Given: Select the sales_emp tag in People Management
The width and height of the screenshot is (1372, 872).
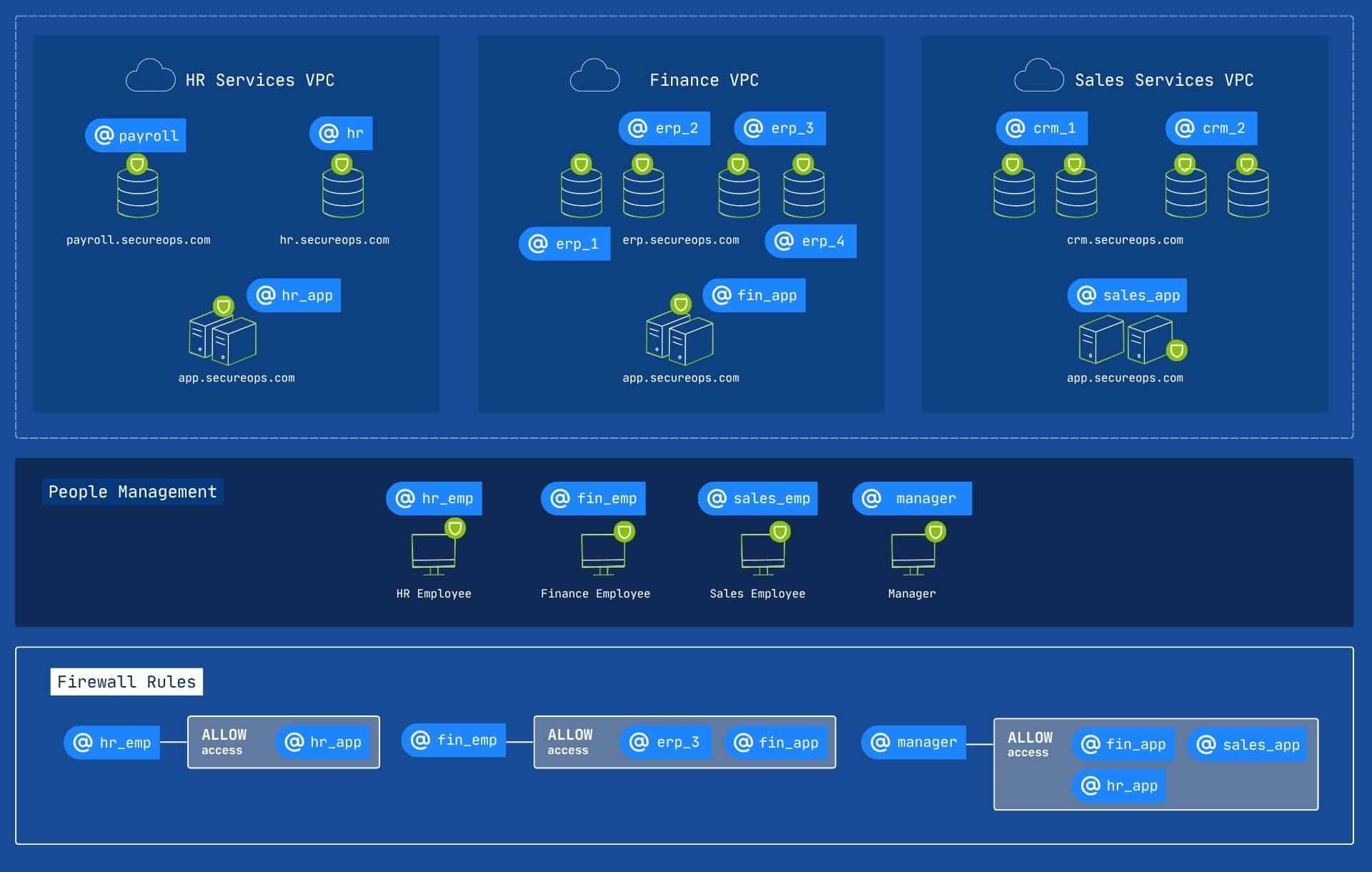Looking at the screenshot, I should (x=757, y=499).
